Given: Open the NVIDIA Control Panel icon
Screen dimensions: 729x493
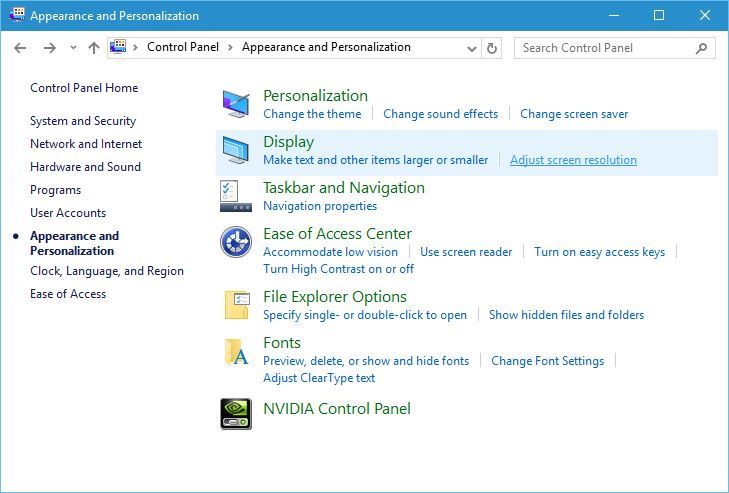Looking at the screenshot, I should coord(236,414).
